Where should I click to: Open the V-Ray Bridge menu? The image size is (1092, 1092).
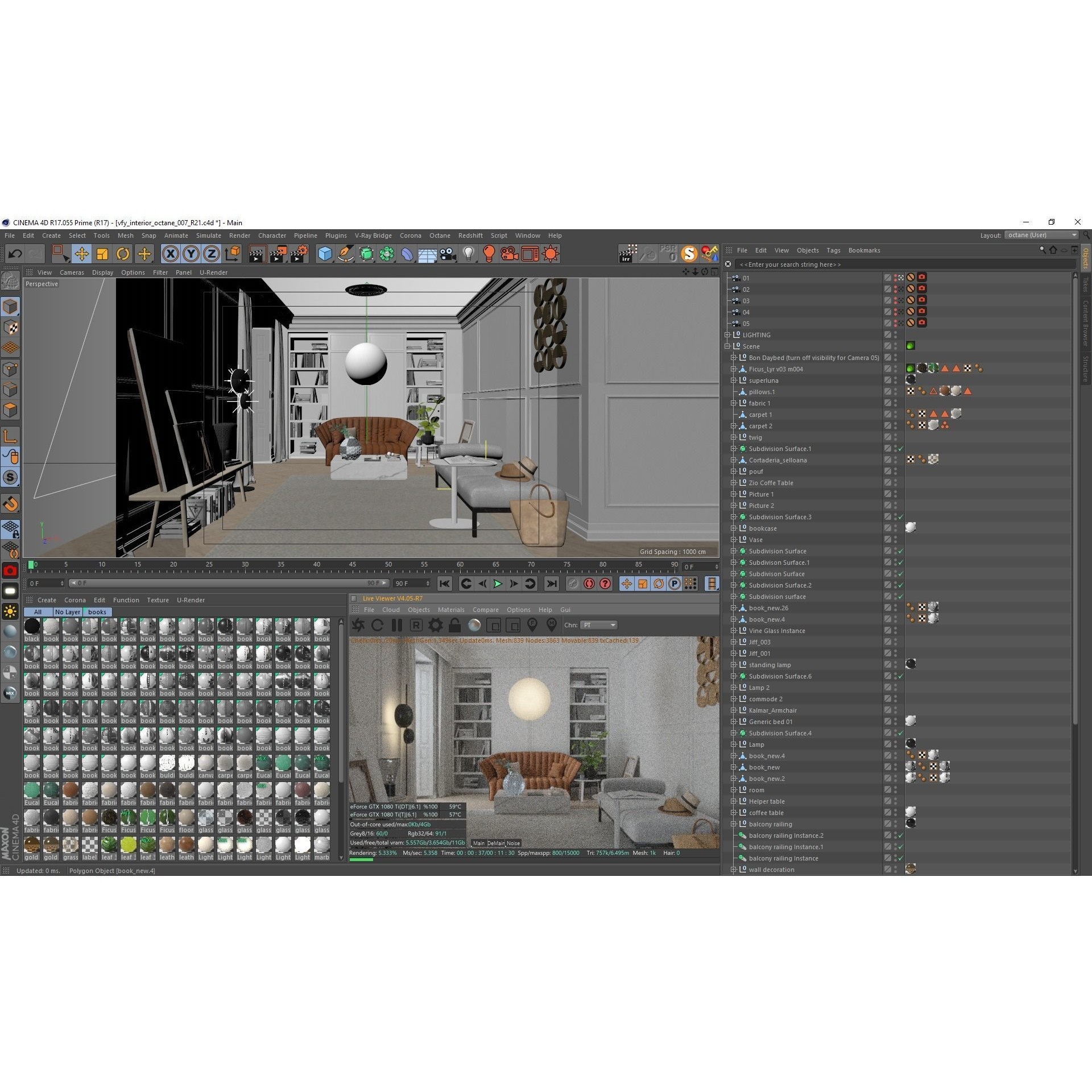pos(373,235)
